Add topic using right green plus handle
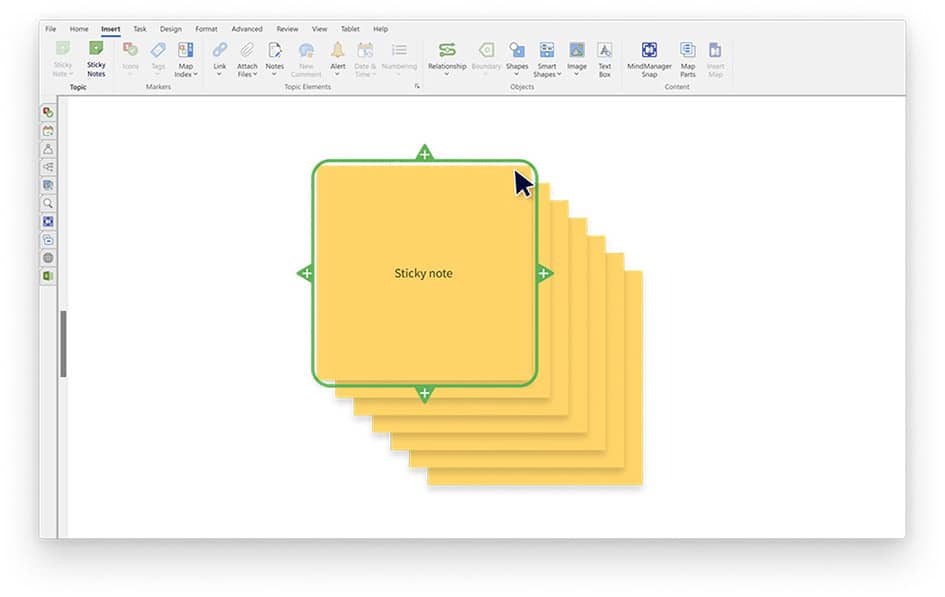945x597 pixels. pyautogui.click(x=543, y=273)
